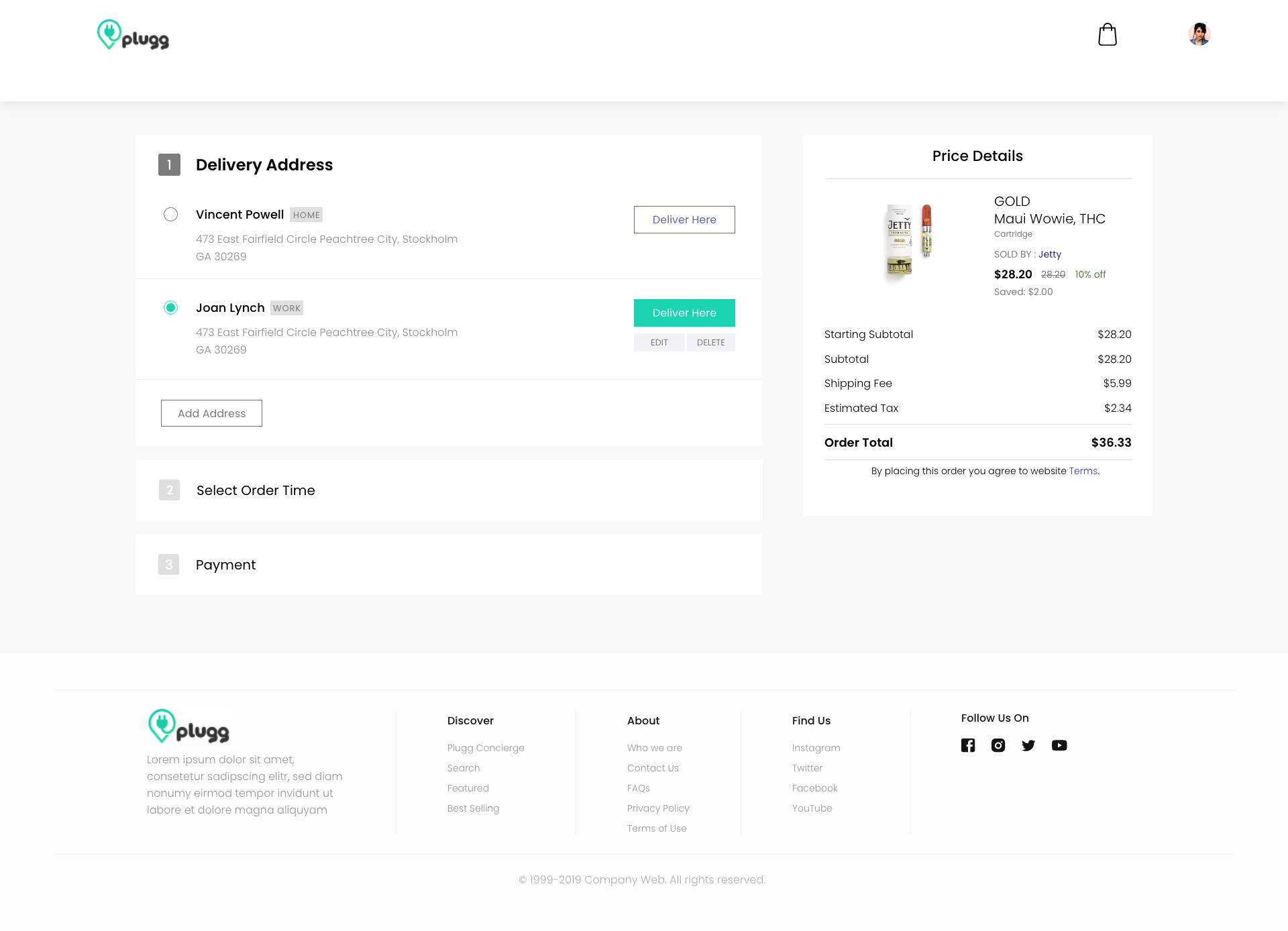Open the Jetty seller link
This screenshot has height=931, width=1288.
[1050, 254]
